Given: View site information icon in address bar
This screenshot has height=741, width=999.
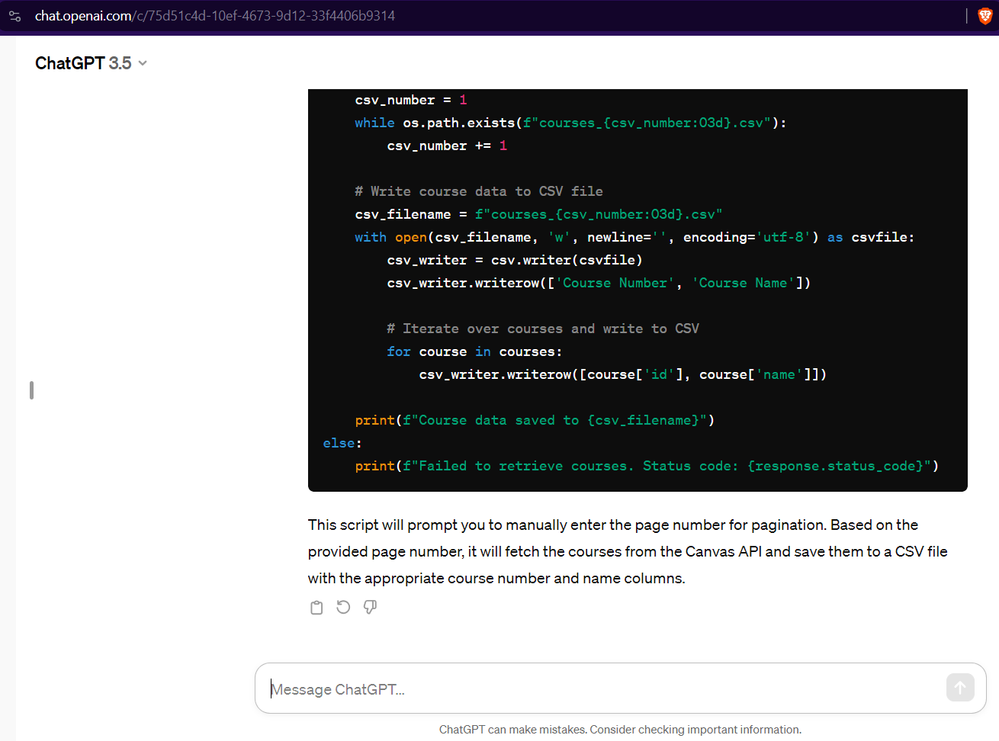Looking at the screenshot, I should 15,16.
